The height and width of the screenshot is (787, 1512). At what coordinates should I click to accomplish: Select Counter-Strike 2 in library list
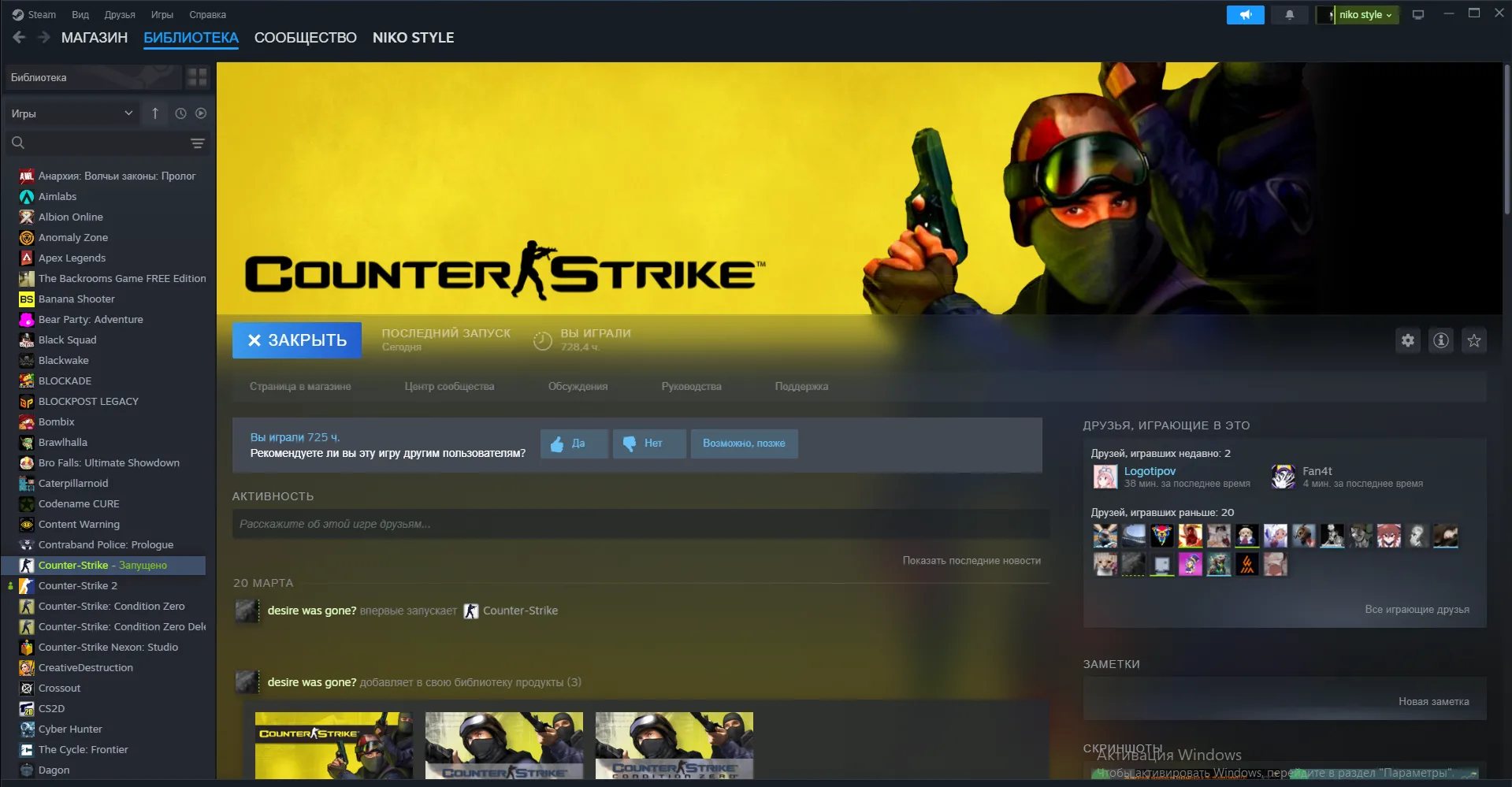click(78, 586)
